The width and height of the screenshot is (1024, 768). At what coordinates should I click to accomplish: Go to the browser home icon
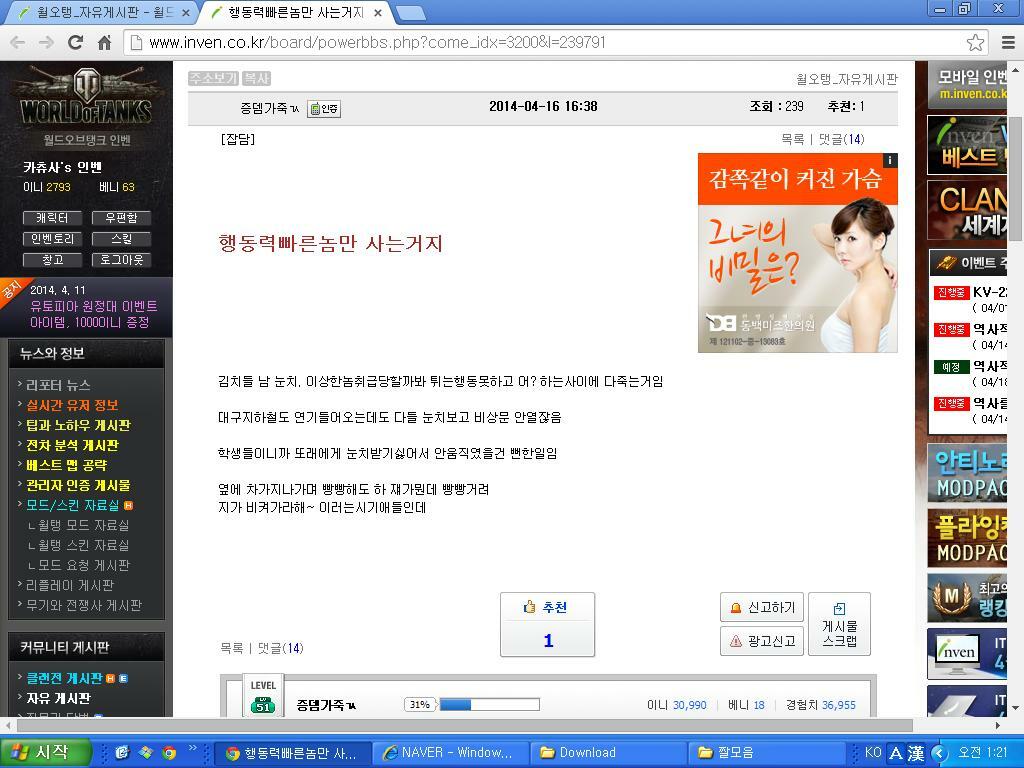click(x=104, y=43)
